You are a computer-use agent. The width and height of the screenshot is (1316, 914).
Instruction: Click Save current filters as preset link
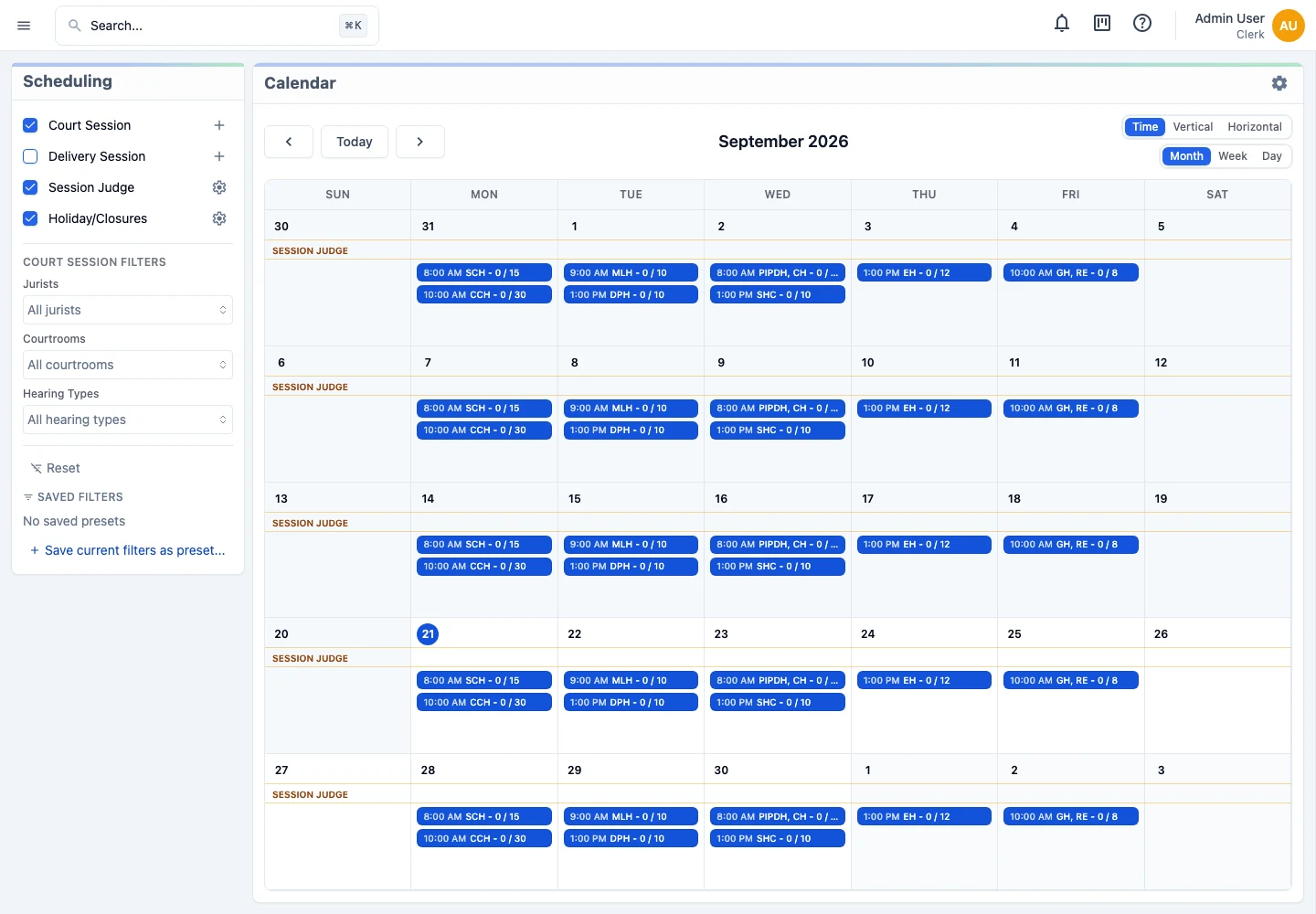[128, 550]
